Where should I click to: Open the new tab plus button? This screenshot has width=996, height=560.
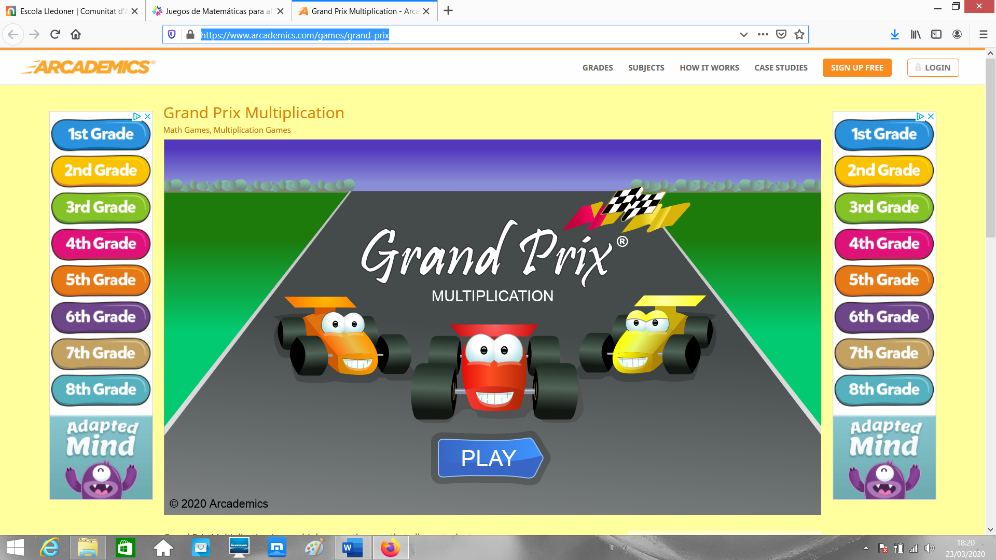tap(448, 10)
